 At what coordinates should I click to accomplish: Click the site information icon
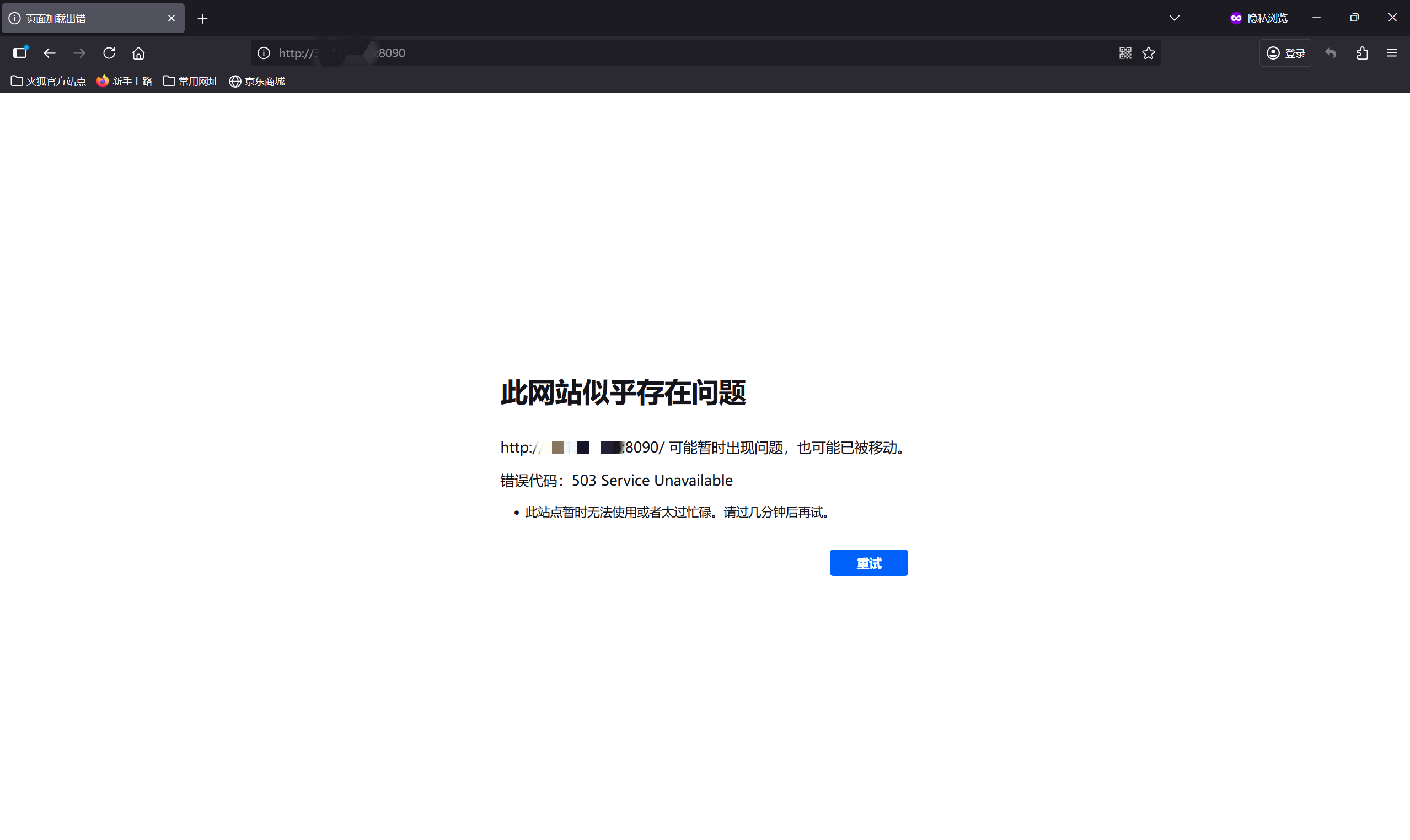[264, 53]
